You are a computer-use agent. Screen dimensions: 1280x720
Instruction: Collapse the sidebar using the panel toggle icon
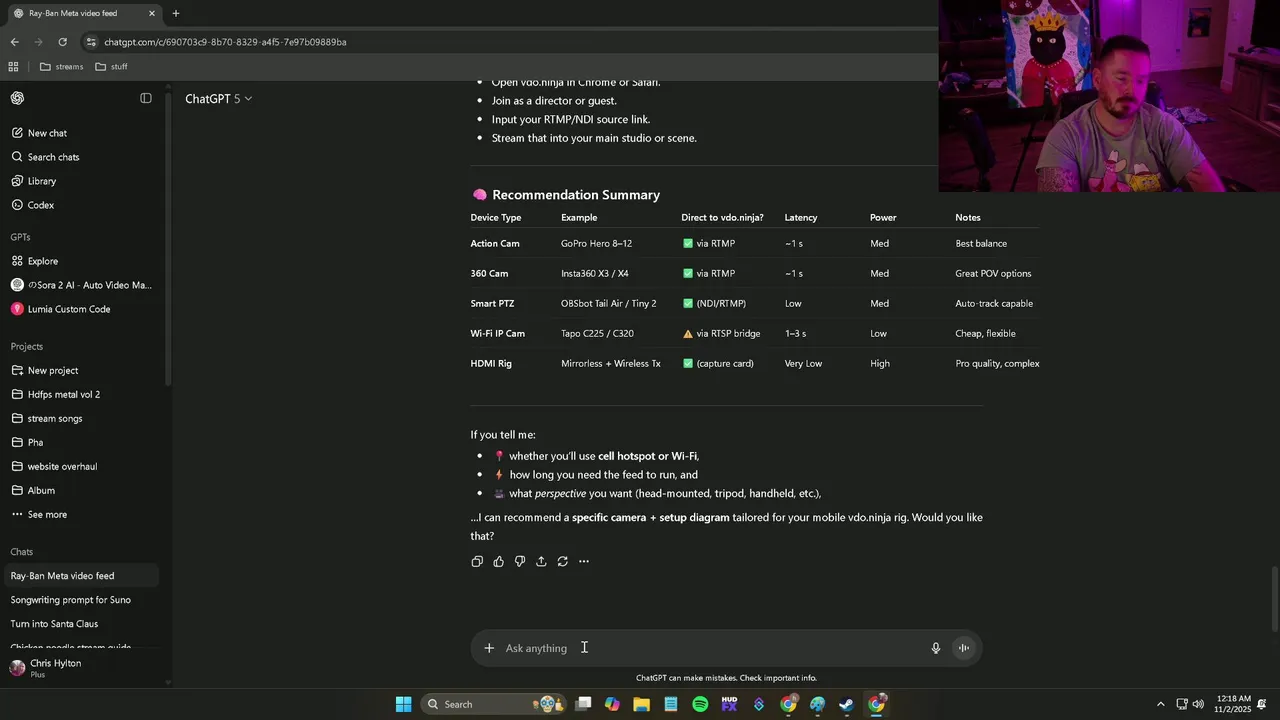click(146, 98)
